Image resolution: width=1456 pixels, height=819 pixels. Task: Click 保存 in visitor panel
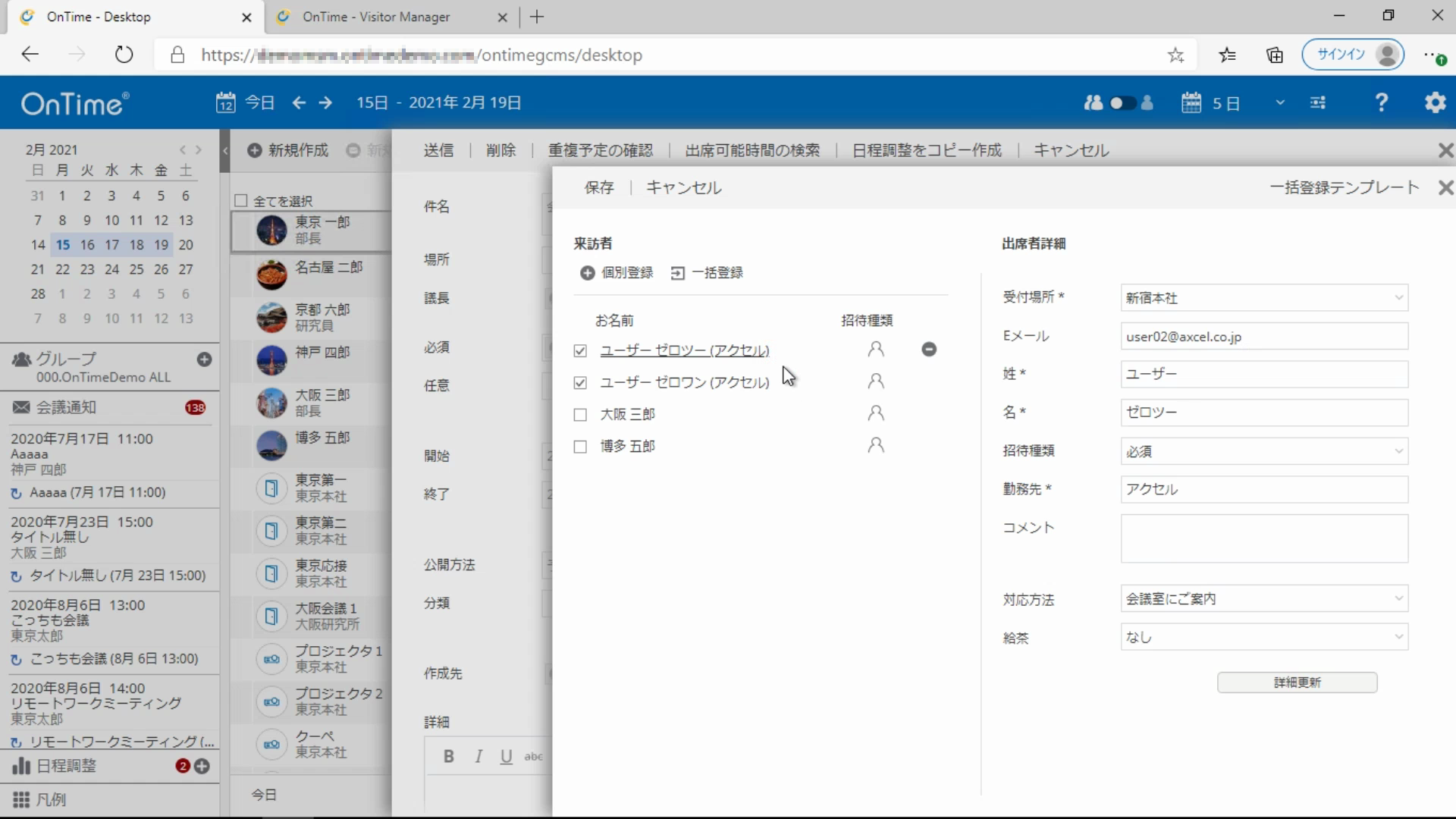pyautogui.click(x=598, y=187)
